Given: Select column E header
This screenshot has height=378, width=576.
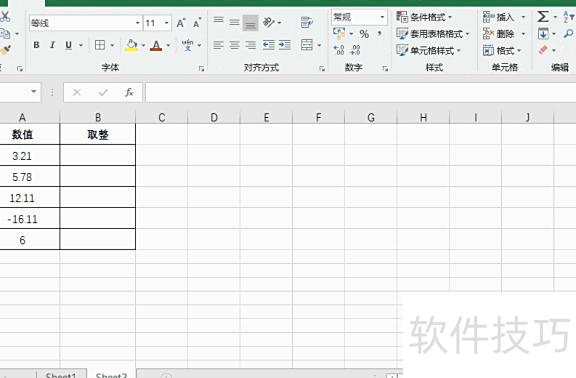Looking at the screenshot, I should point(266,118).
